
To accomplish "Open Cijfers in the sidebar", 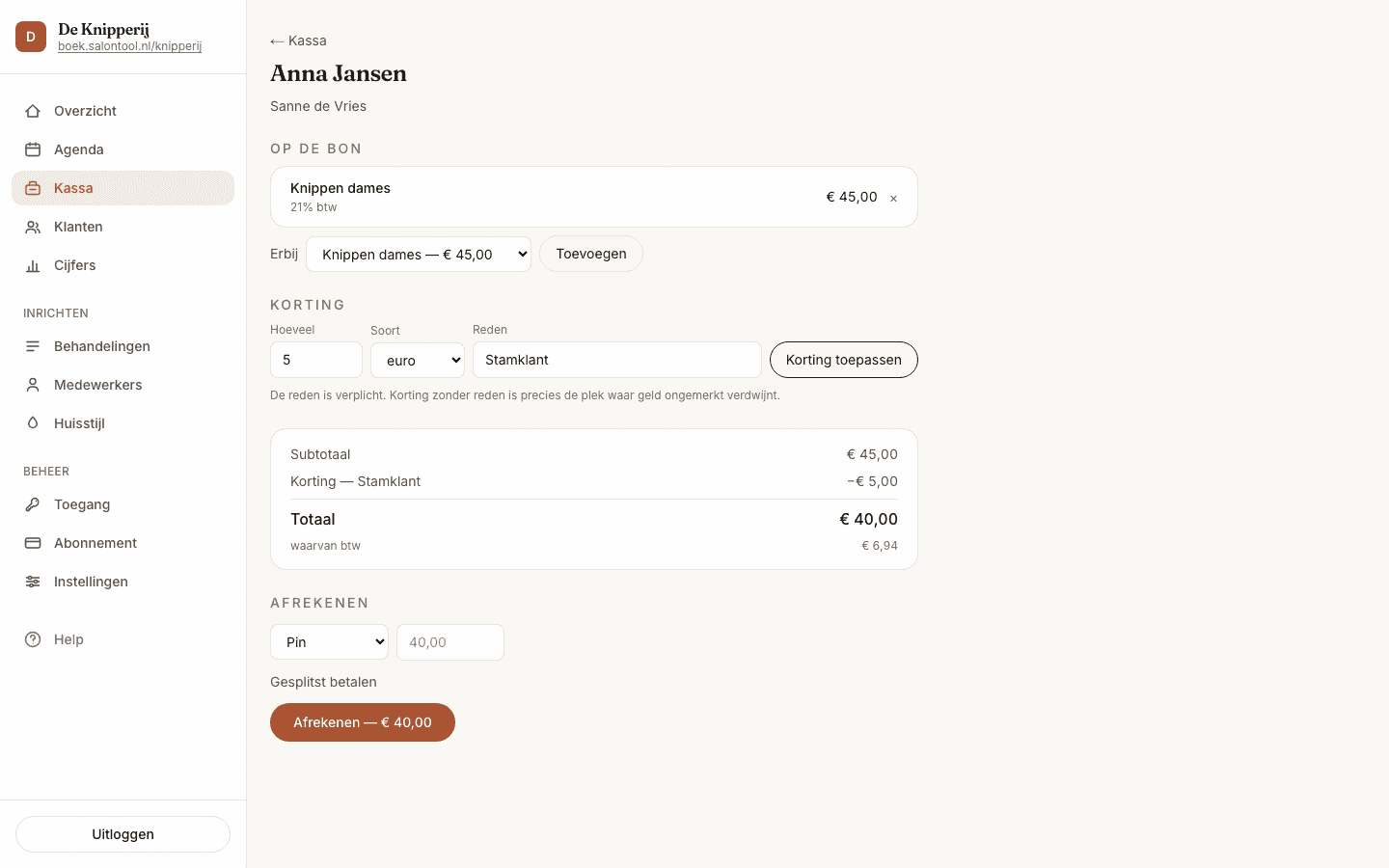I will pyautogui.click(x=123, y=265).
